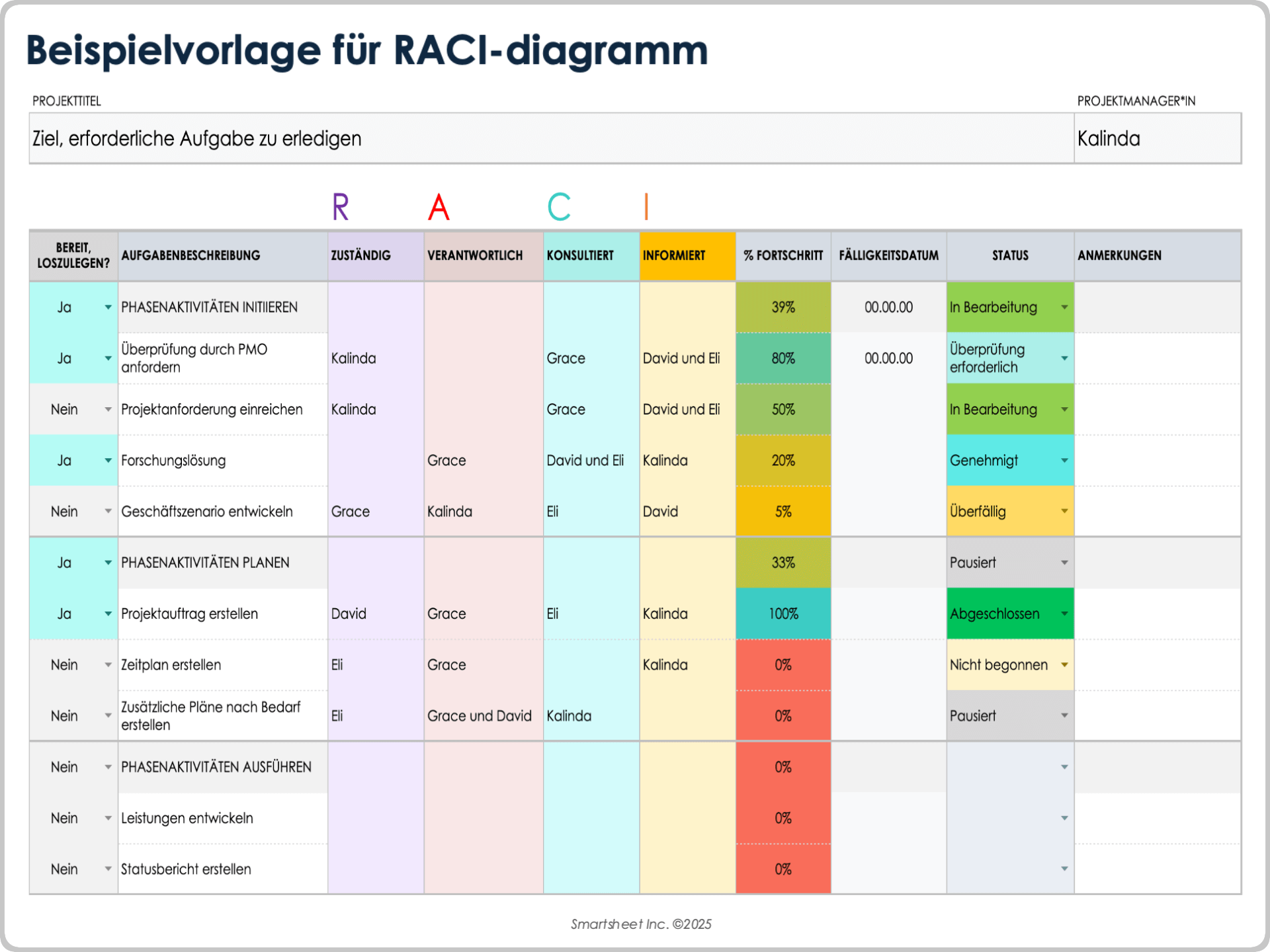Expand the Status dropdown showing Überprüfung erforderlich
This screenshot has height=952, width=1270.
[x=1064, y=358]
